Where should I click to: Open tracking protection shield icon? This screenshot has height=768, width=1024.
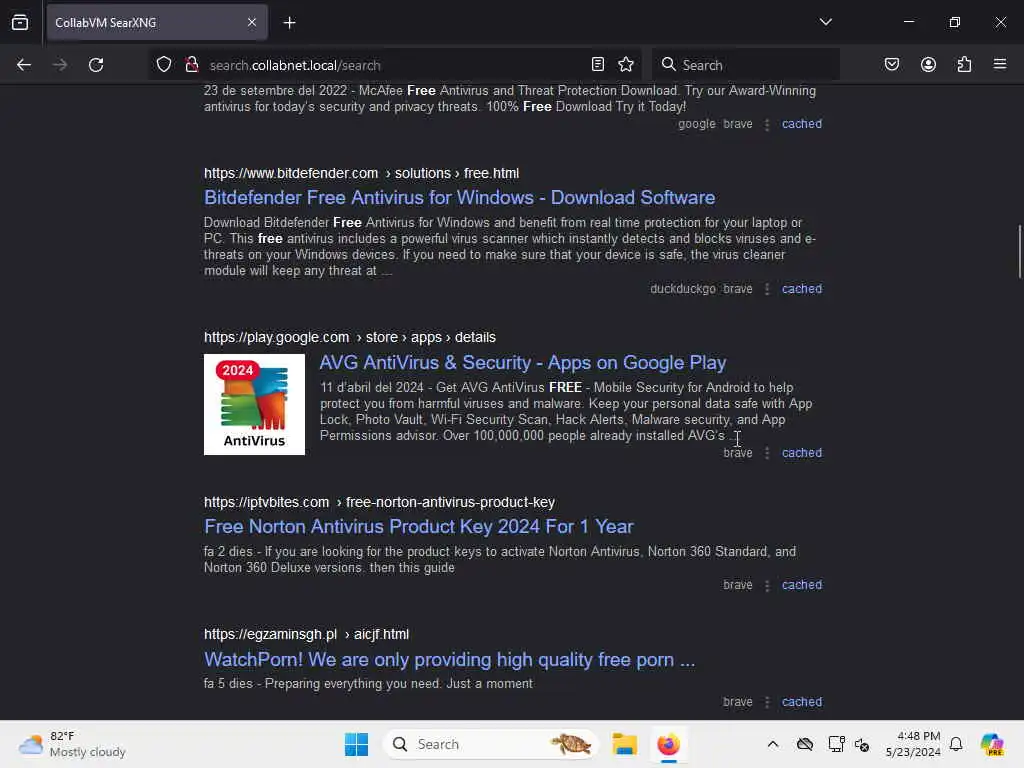pos(164,64)
